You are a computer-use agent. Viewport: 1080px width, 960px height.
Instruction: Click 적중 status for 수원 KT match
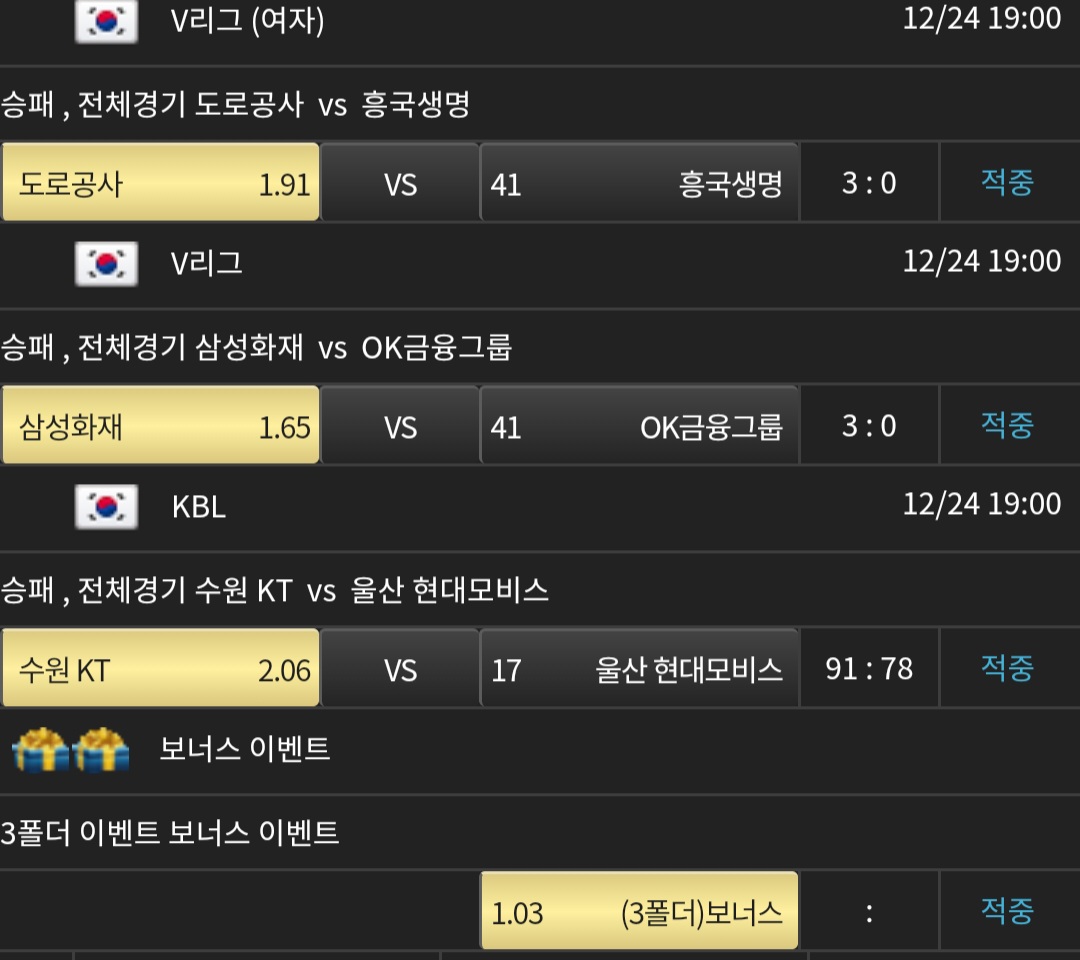[x=1007, y=668]
